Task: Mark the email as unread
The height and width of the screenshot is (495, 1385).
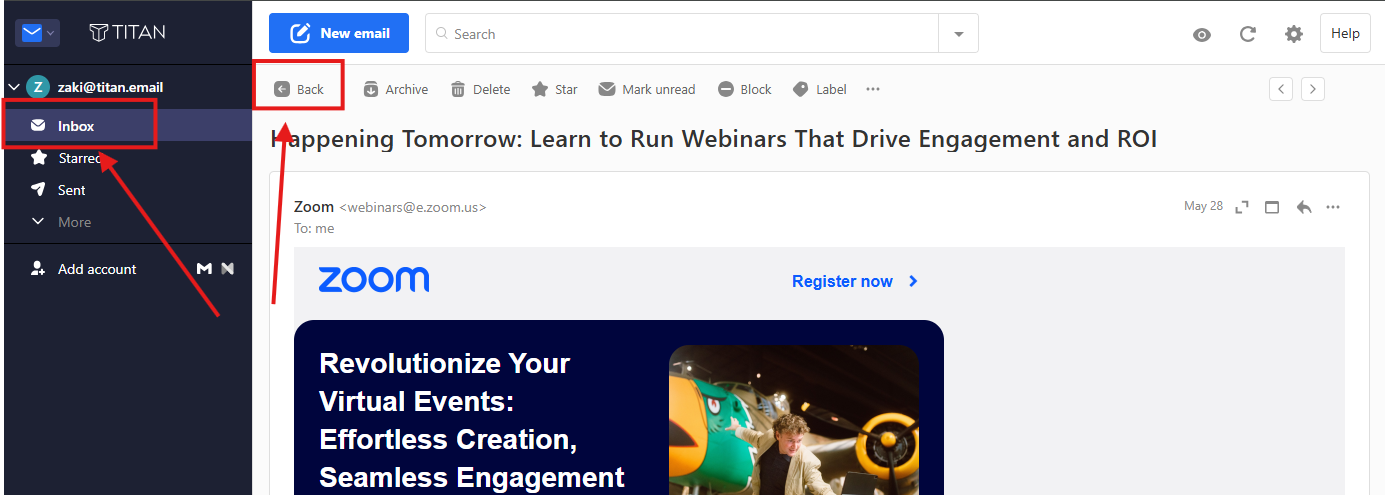Action: coord(647,89)
